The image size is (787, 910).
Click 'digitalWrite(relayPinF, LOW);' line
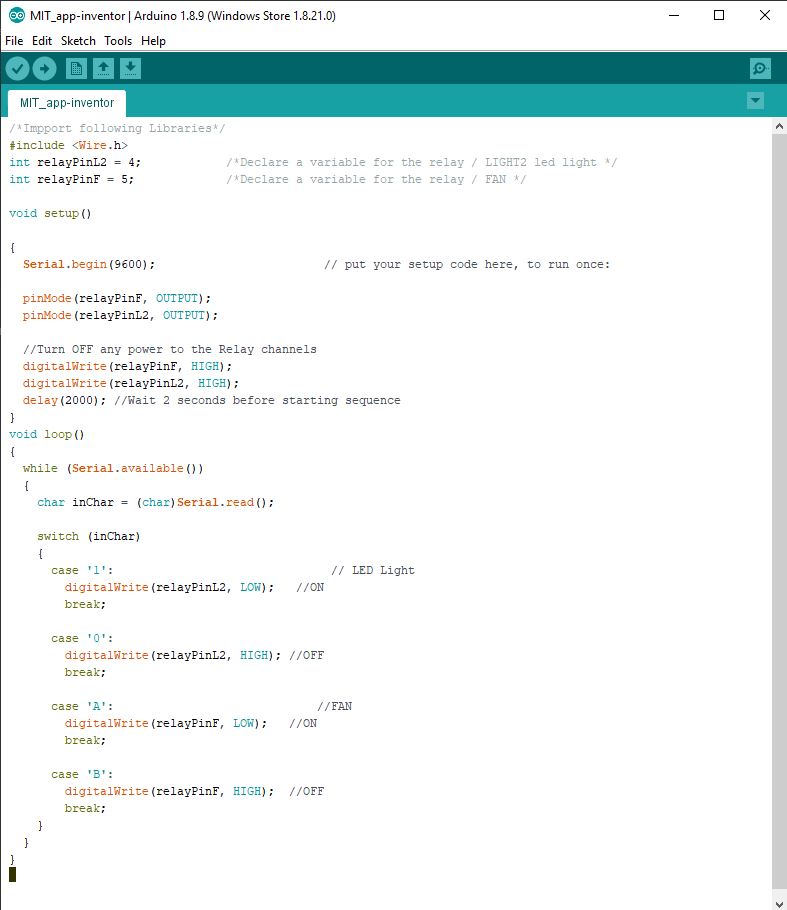[x=165, y=723]
